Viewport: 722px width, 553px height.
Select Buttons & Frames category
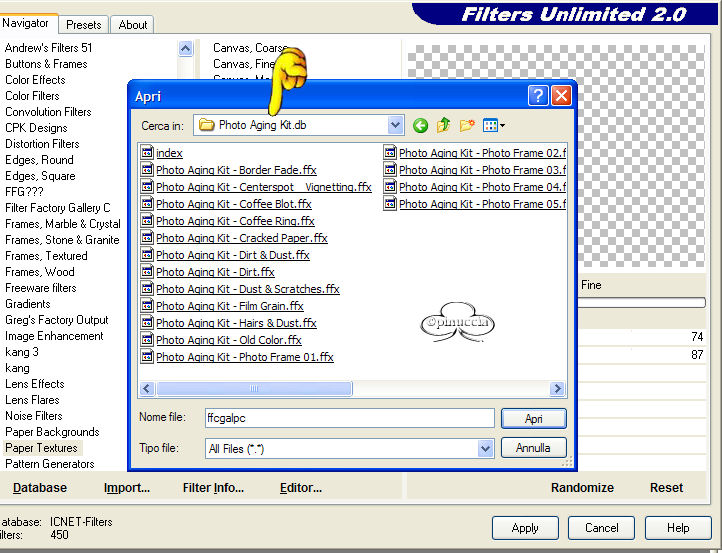46,64
